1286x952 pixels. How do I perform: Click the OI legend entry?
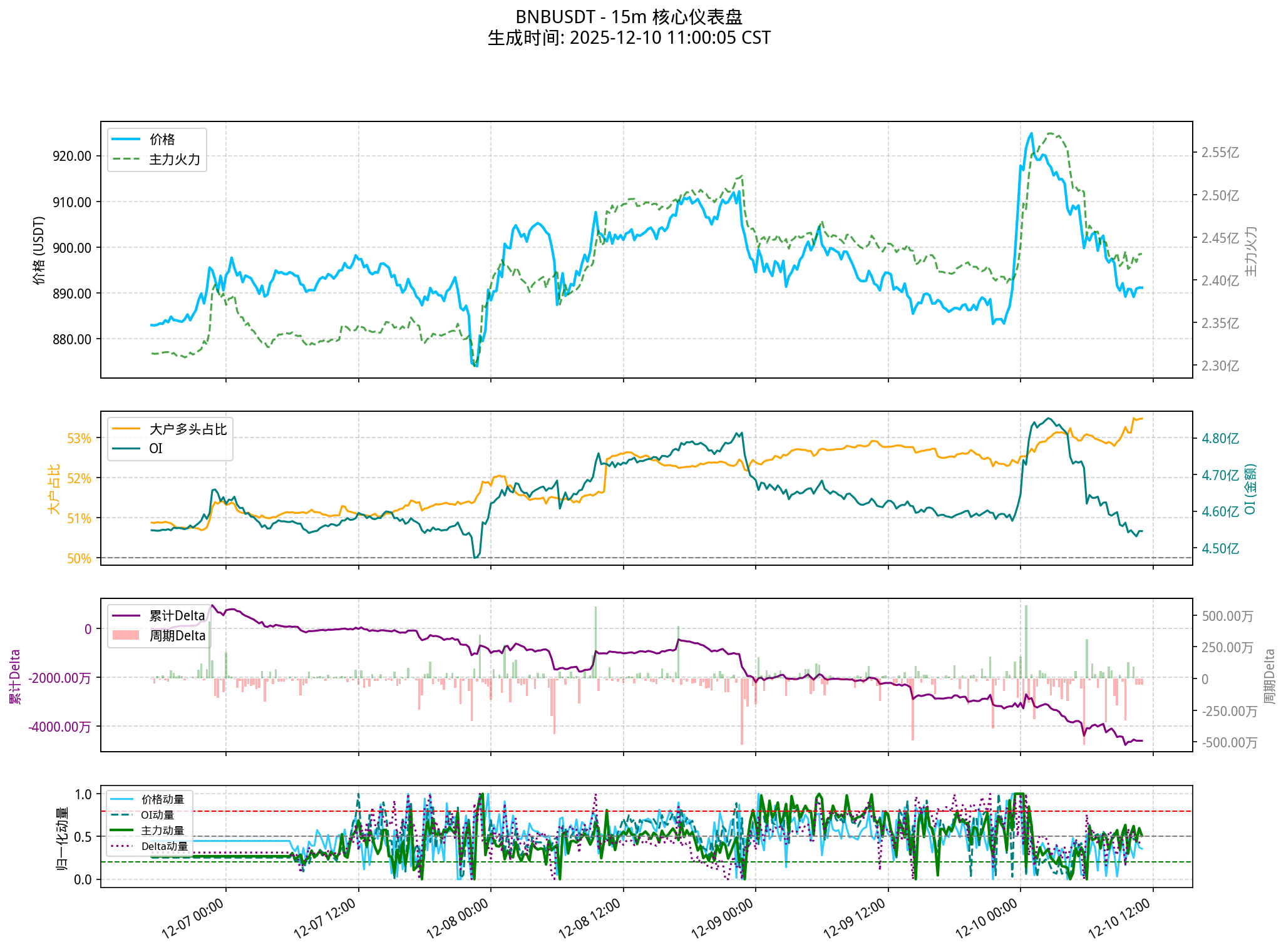pos(155,449)
